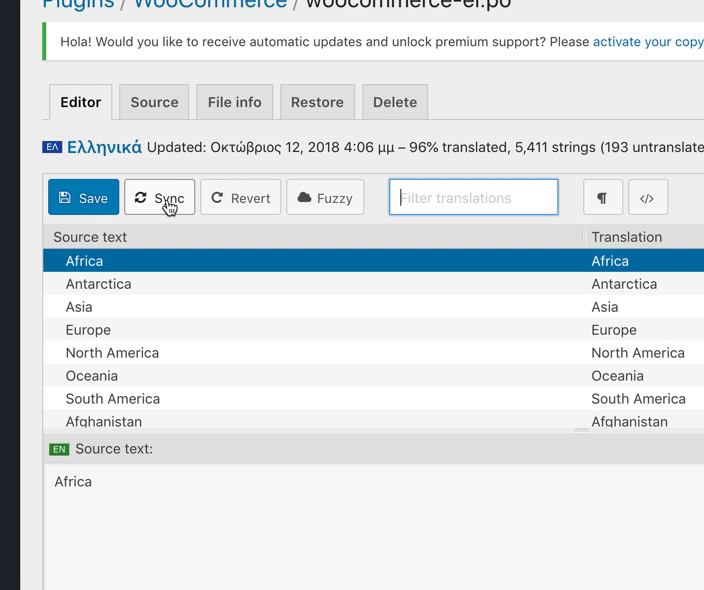Click the Asia translation cell

coord(645,307)
